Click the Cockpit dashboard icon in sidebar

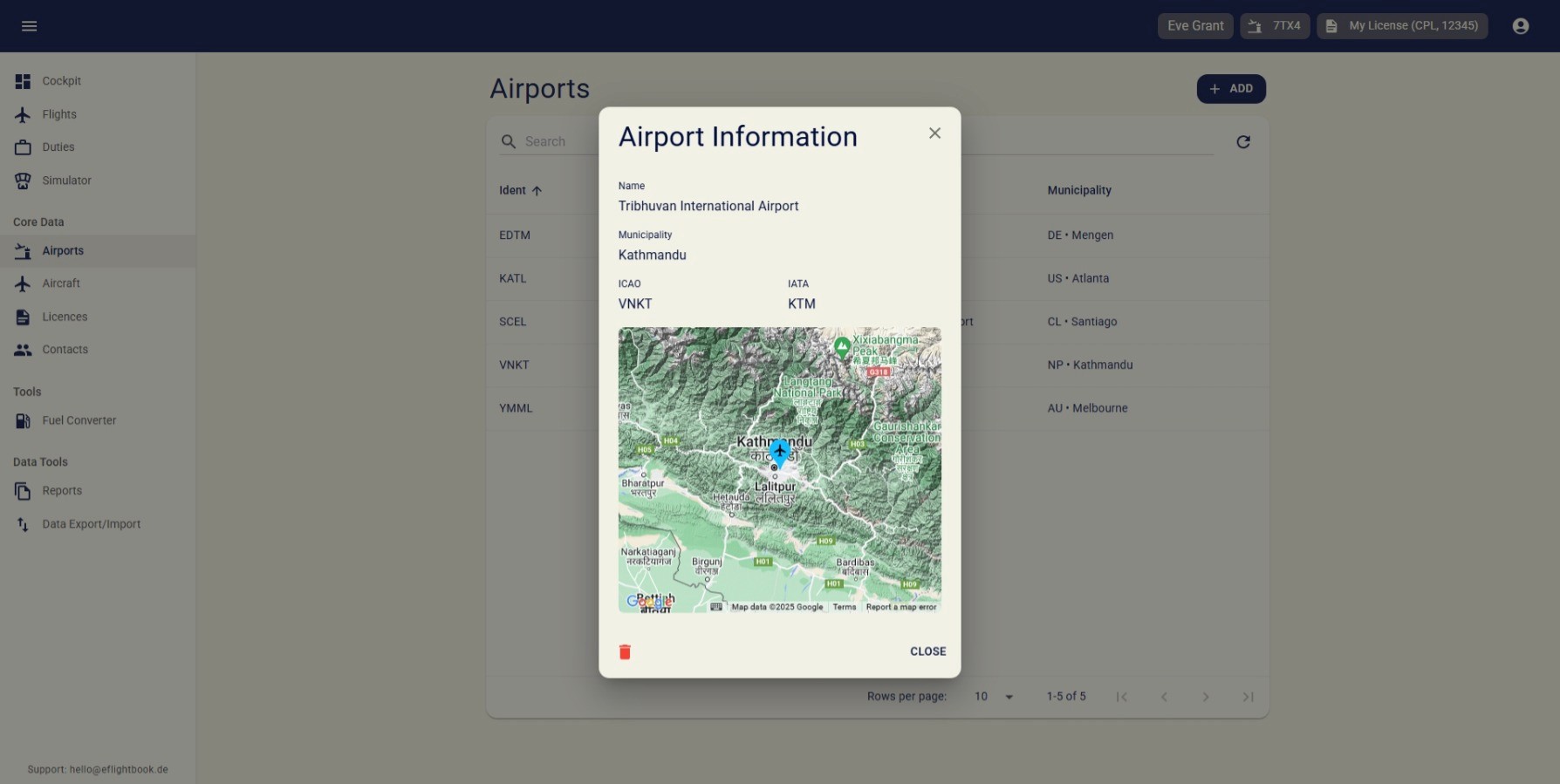click(x=23, y=81)
